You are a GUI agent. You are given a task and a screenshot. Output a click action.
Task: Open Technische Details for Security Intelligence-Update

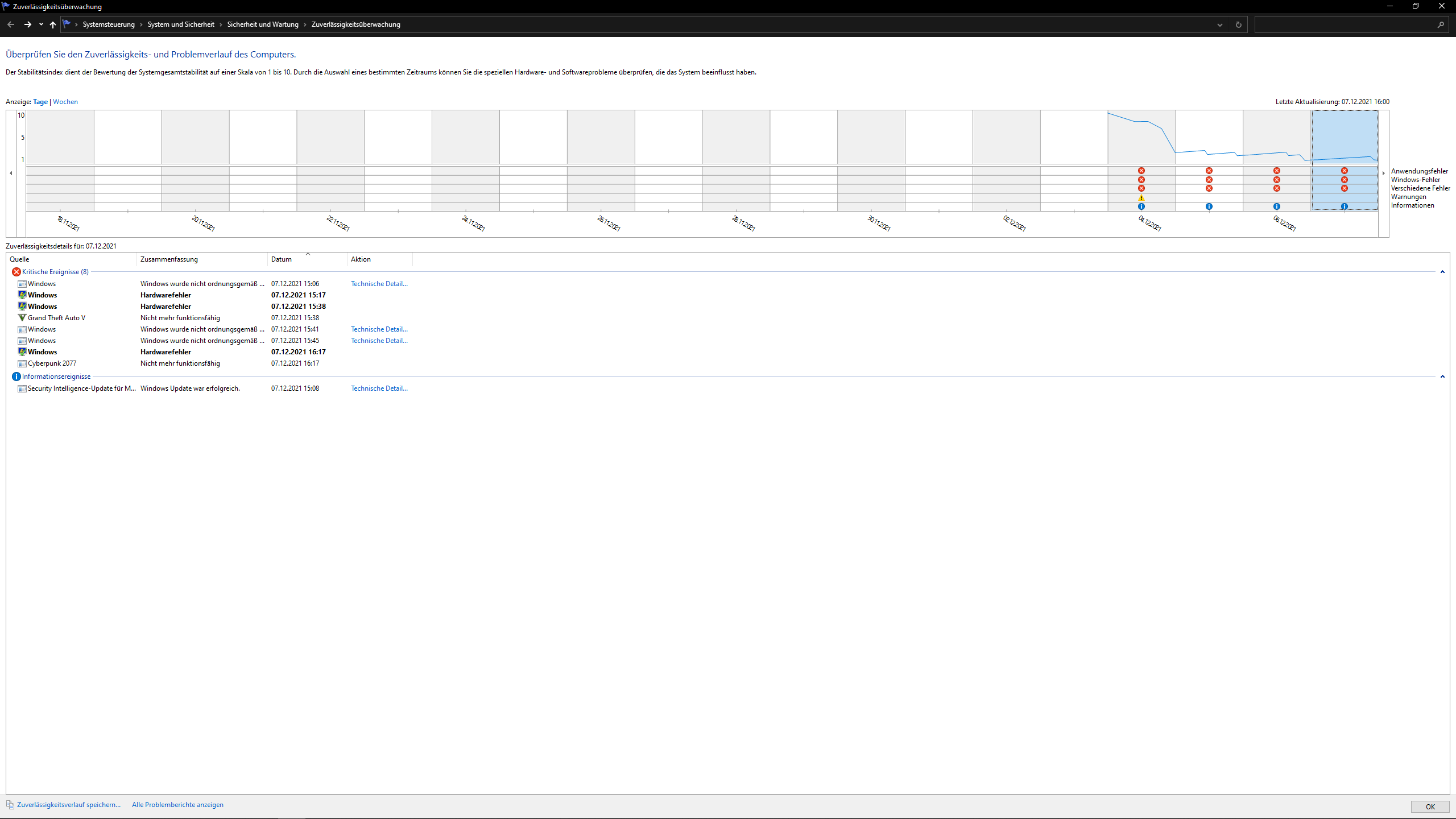[x=379, y=388]
